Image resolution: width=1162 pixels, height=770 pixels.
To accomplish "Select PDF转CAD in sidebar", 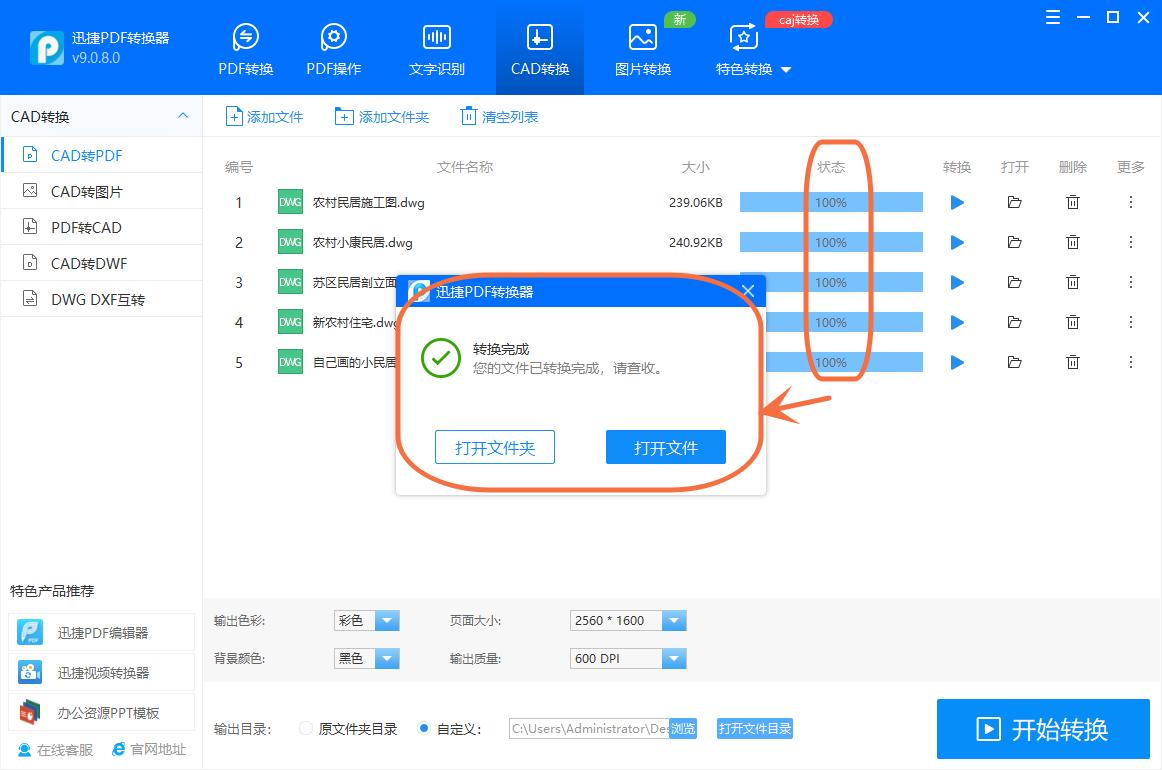I will pyautogui.click(x=102, y=227).
